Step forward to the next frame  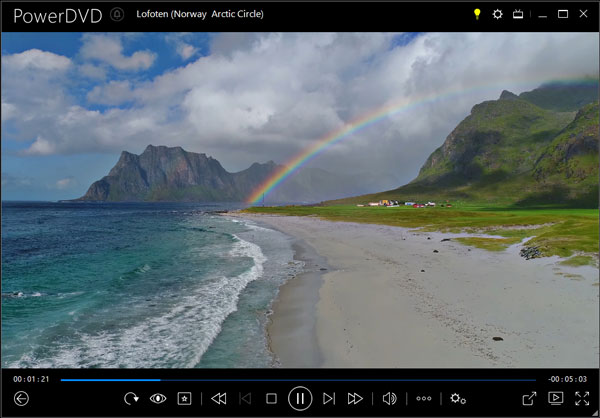click(x=329, y=398)
